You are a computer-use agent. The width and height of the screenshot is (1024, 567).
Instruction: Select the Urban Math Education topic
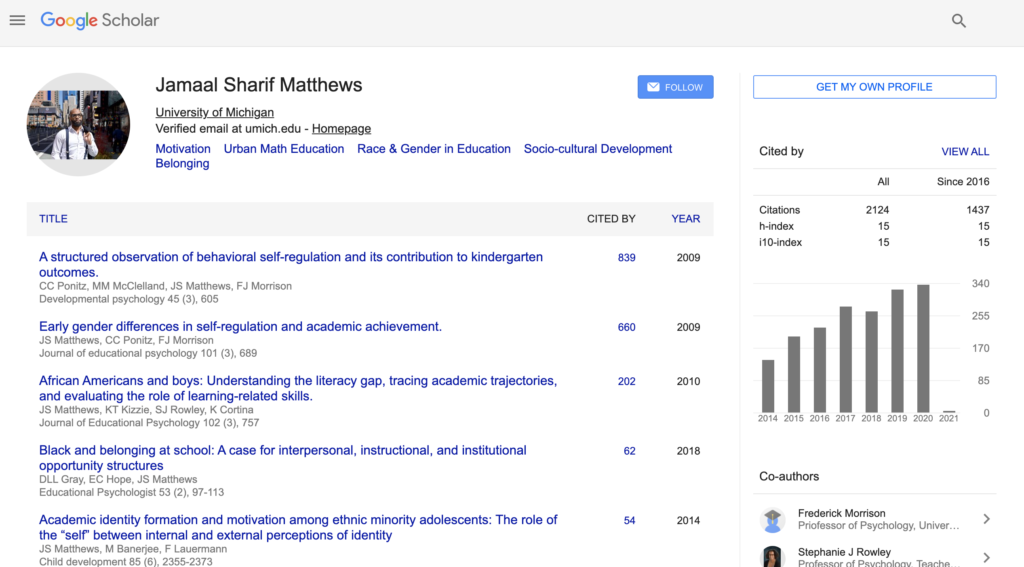tap(283, 149)
